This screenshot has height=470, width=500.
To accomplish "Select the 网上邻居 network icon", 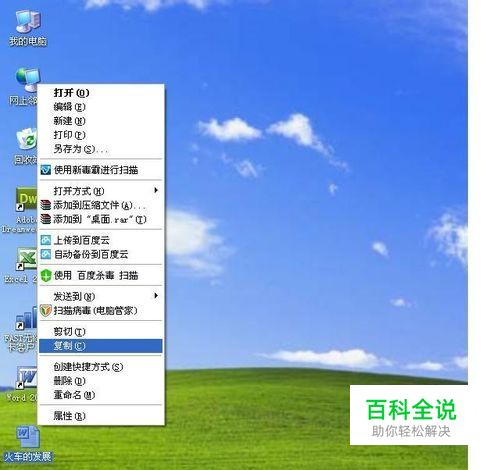I will [27, 79].
